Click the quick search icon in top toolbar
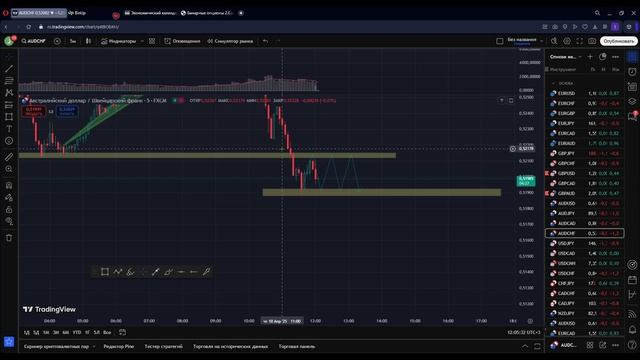 [x=554, y=41]
